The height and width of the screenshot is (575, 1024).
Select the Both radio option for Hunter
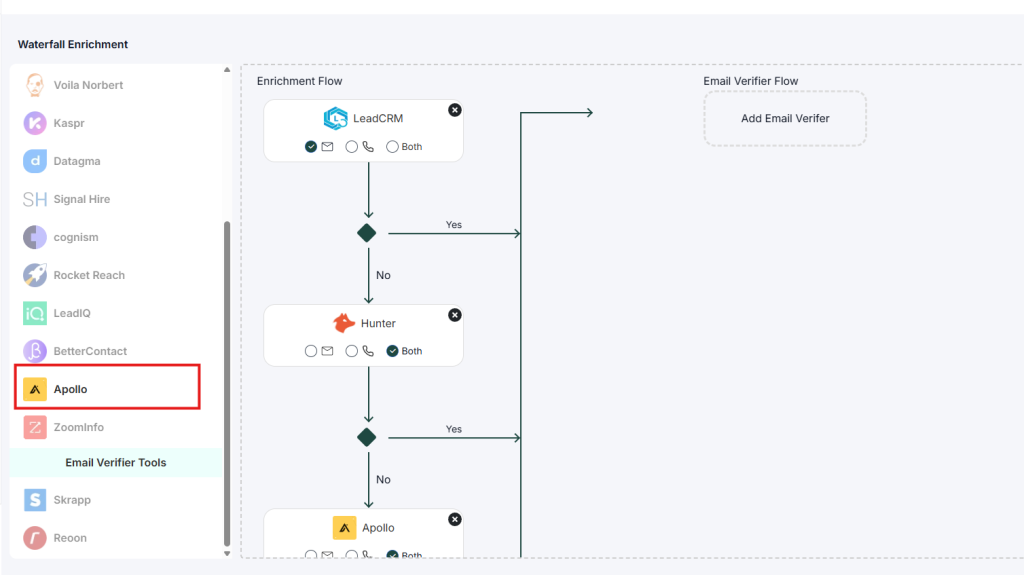point(392,351)
